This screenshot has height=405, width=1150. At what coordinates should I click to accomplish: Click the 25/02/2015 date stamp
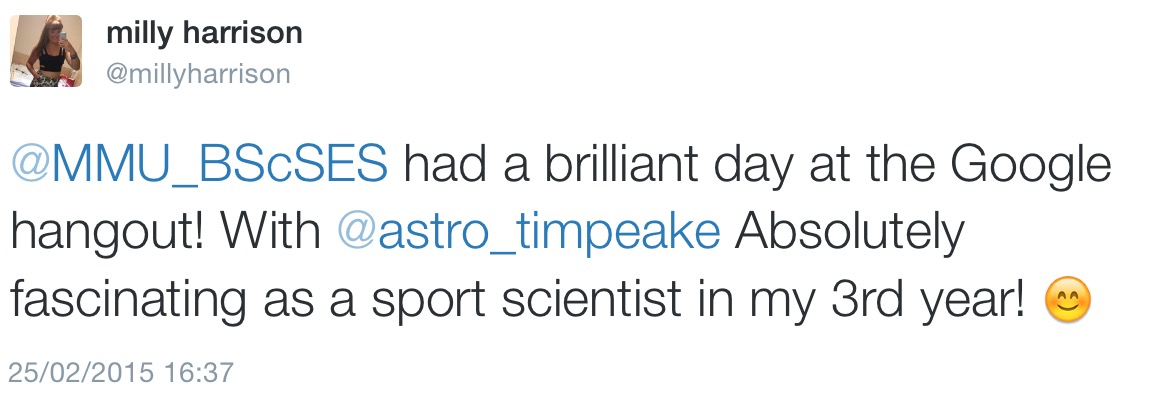(x=81, y=374)
